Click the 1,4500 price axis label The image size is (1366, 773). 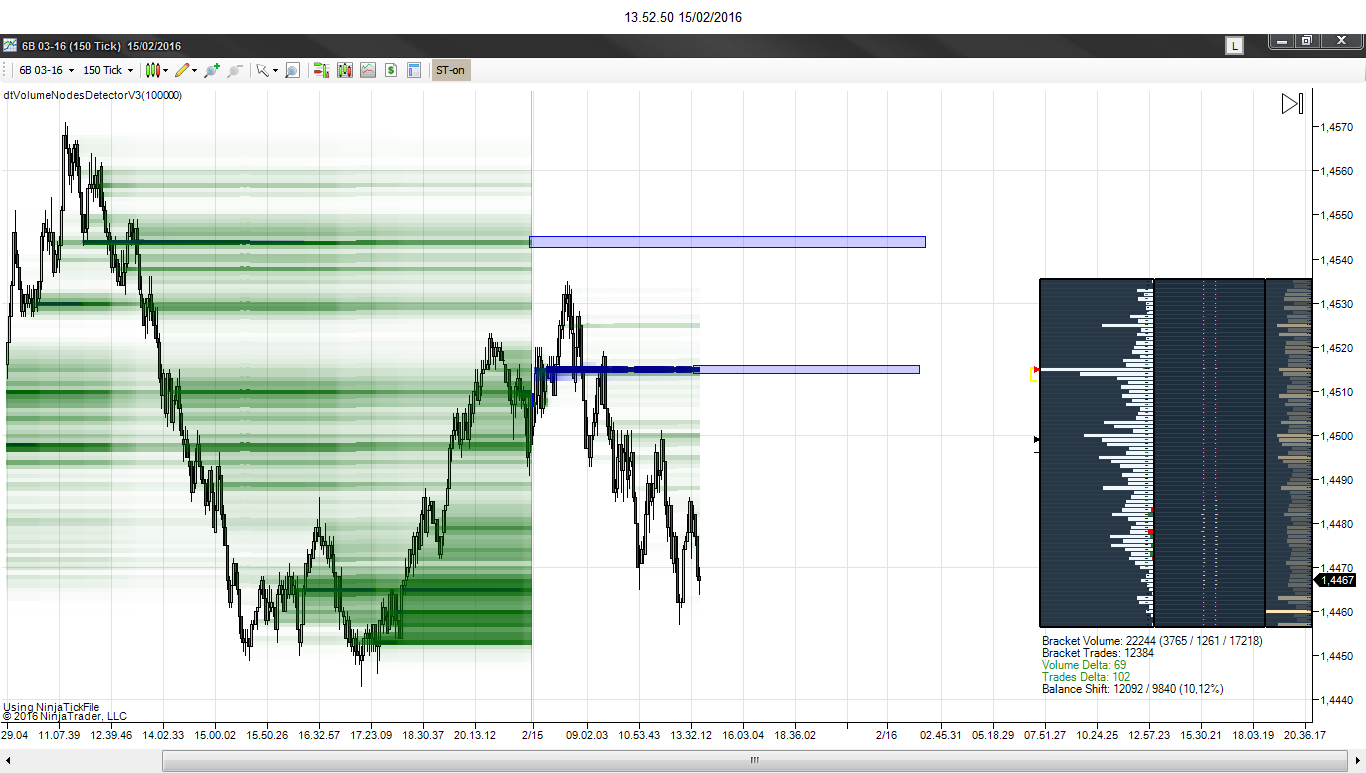[x=1338, y=436]
